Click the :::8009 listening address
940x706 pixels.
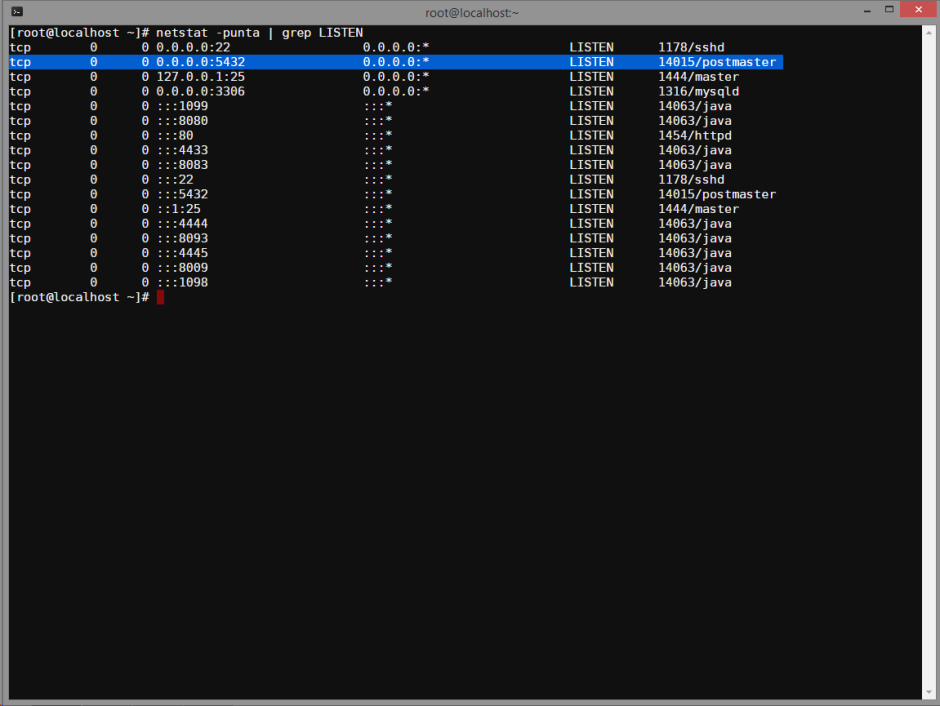point(182,268)
